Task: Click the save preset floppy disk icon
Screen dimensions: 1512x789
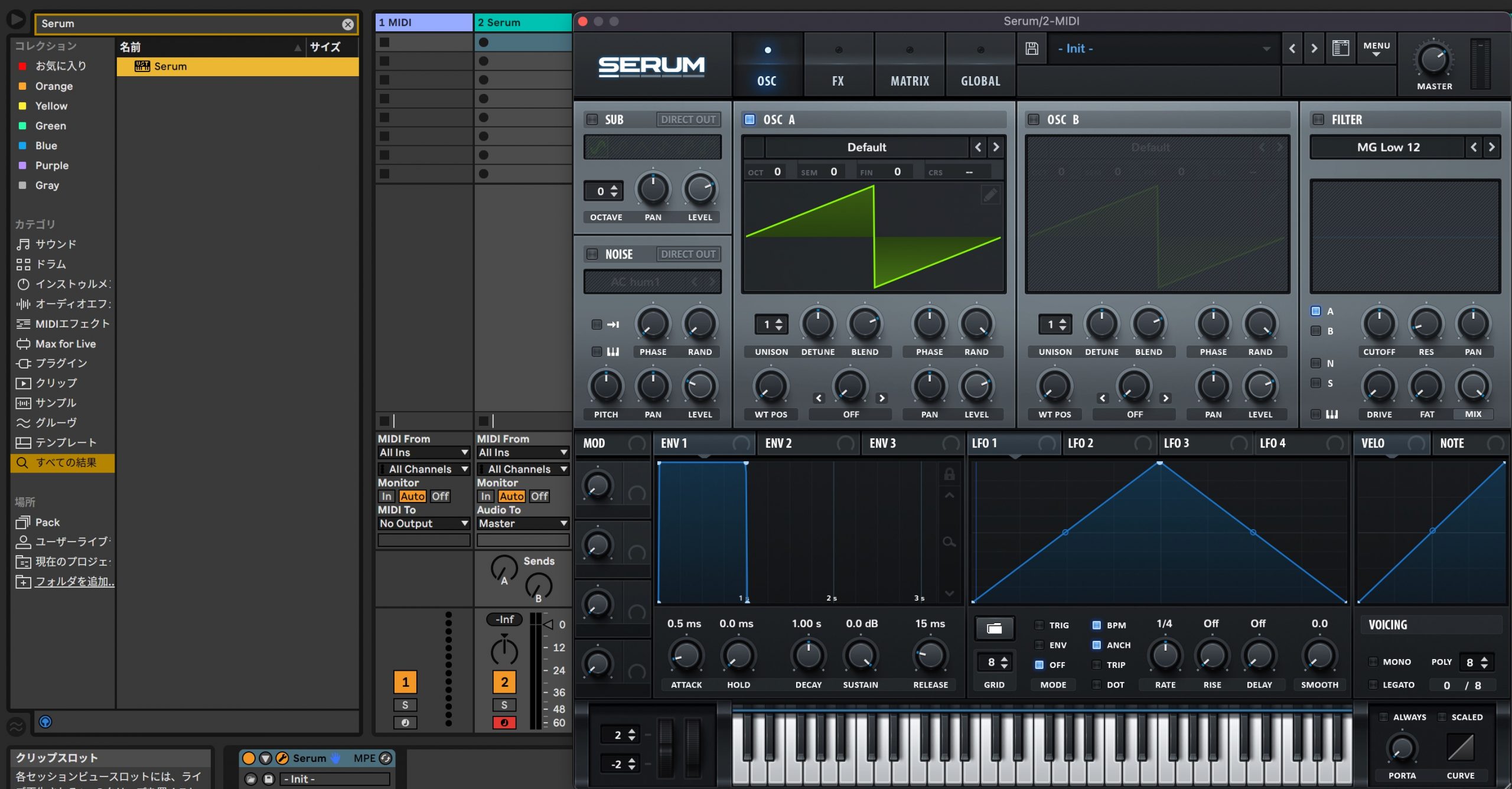Action: (x=1031, y=48)
